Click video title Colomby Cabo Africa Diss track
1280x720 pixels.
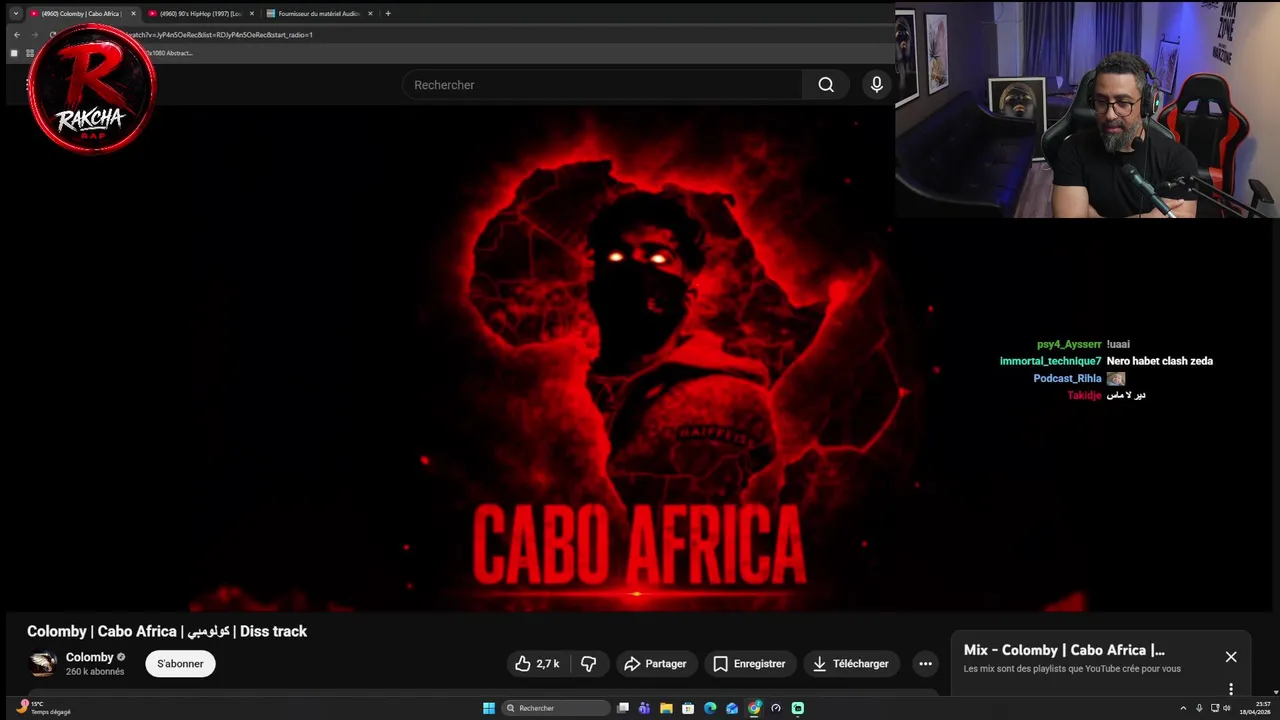[x=167, y=631]
